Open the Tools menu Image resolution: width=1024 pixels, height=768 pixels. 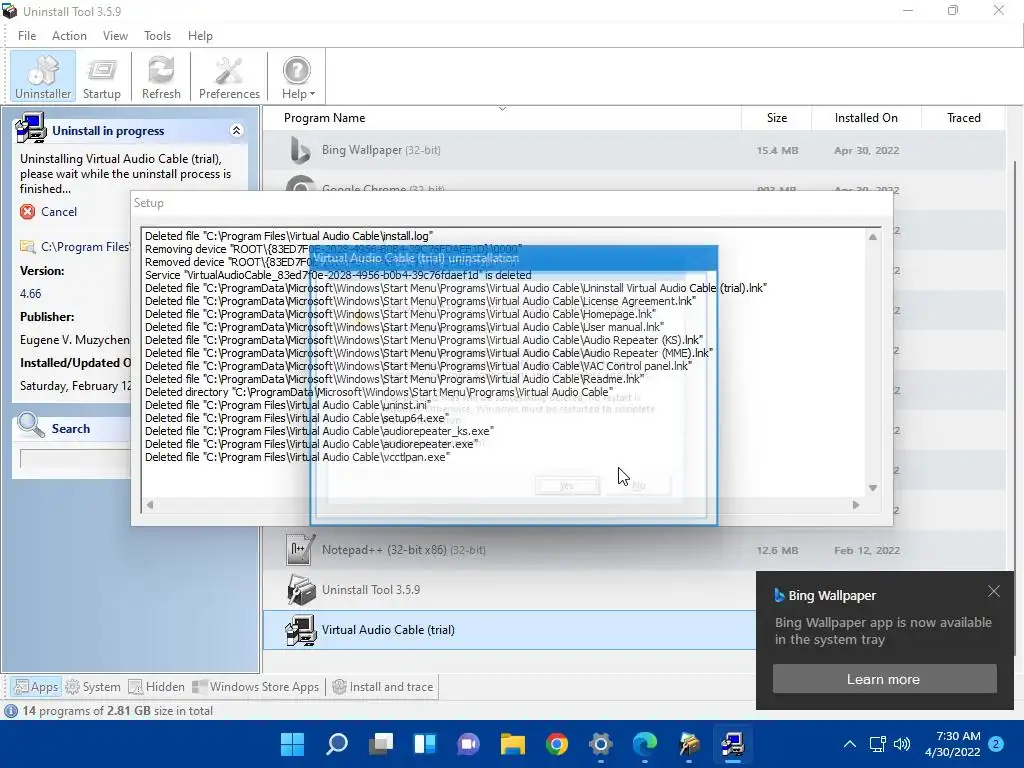coord(157,36)
